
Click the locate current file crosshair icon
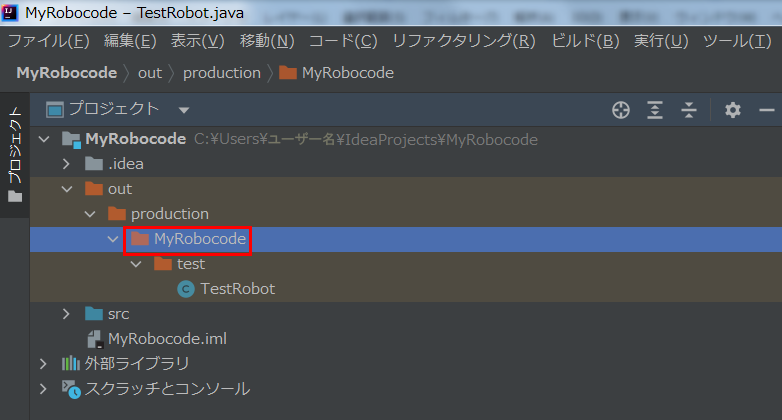[621, 110]
